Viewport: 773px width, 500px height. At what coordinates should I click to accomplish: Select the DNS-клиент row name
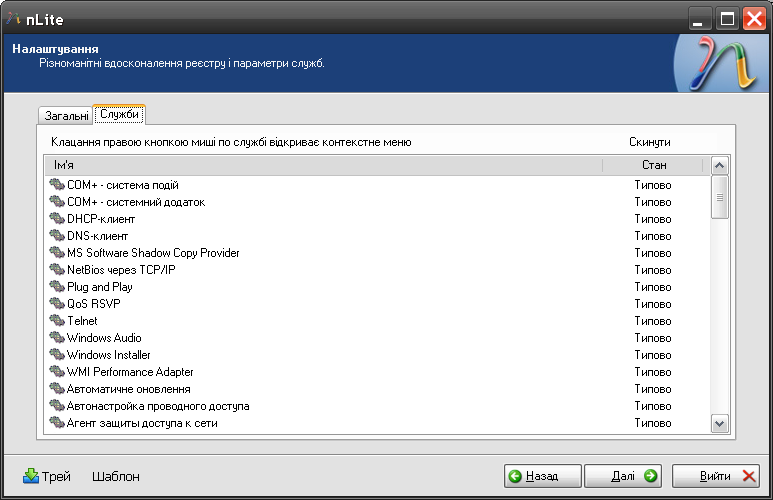(x=98, y=236)
